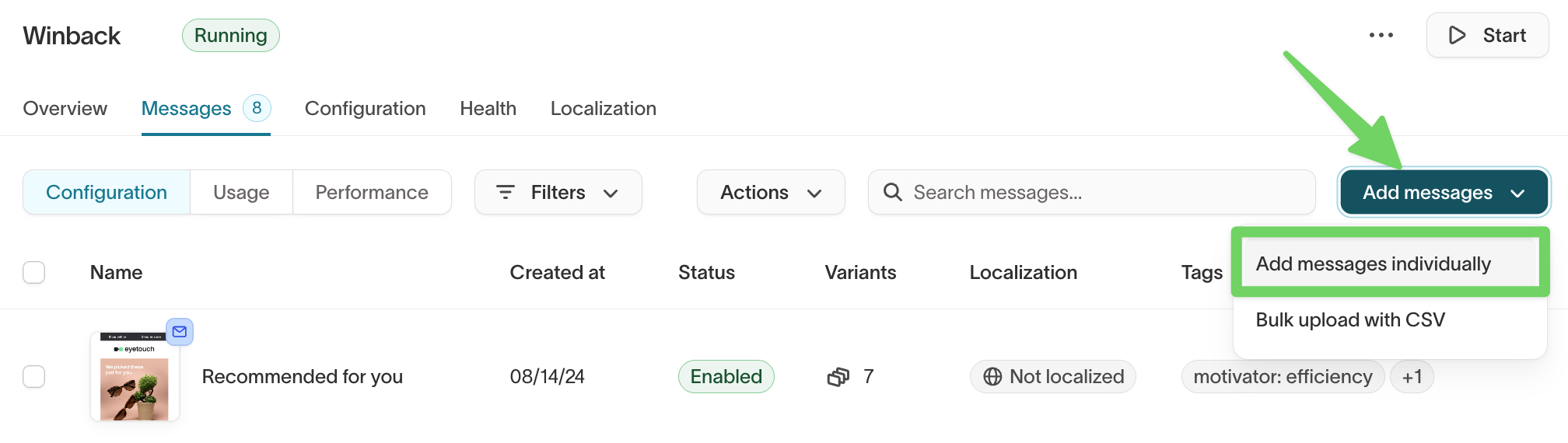Check the Recommended for you row checkbox
The height and width of the screenshot is (443, 1568).
(34, 377)
